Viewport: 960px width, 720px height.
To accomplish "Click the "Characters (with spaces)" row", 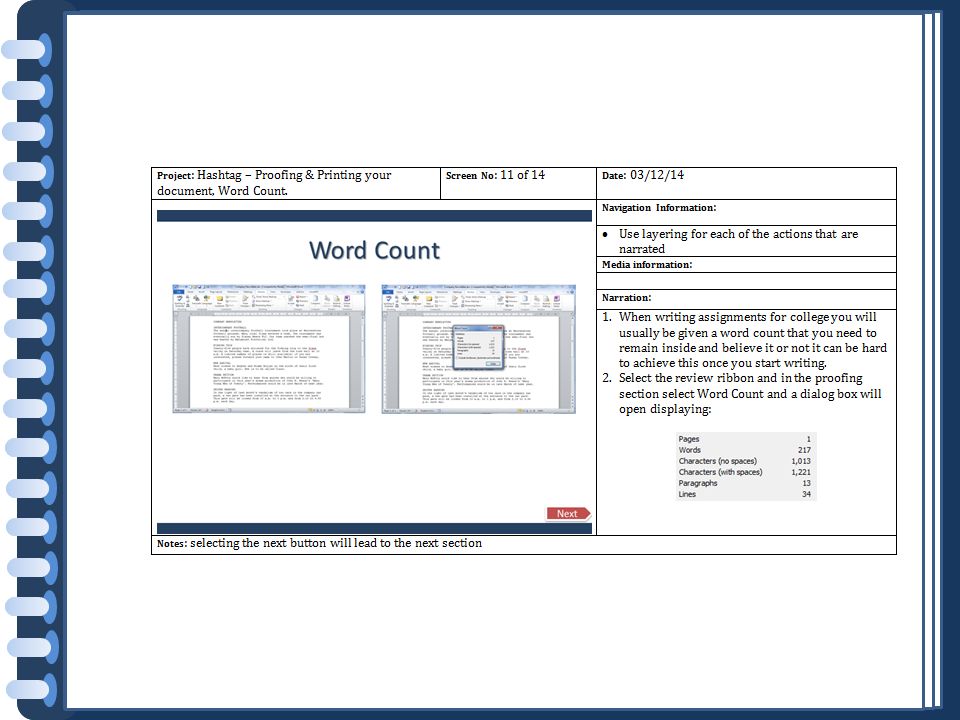I will (x=744, y=472).
